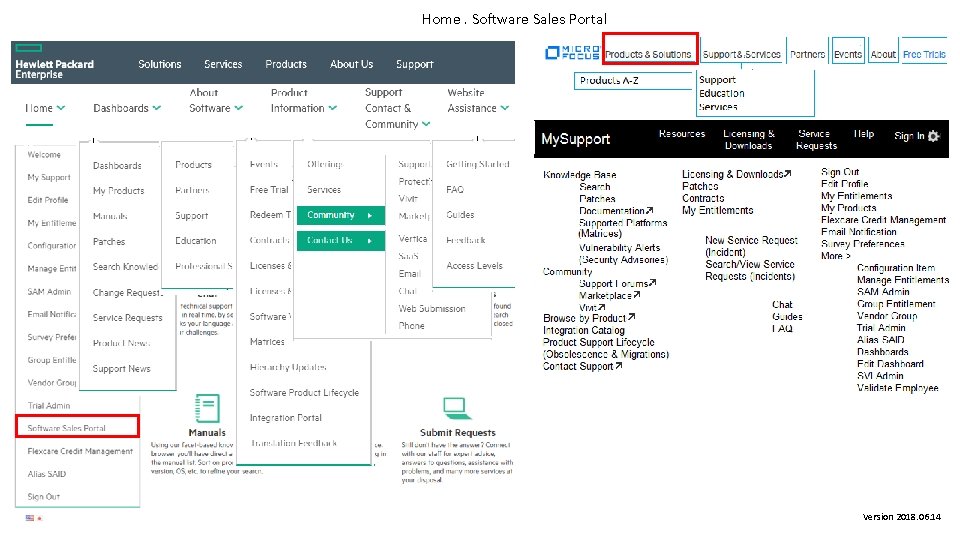The height and width of the screenshot is (540, 960).
Task: Open Support in HPE header
Action: tap(414, 64)
